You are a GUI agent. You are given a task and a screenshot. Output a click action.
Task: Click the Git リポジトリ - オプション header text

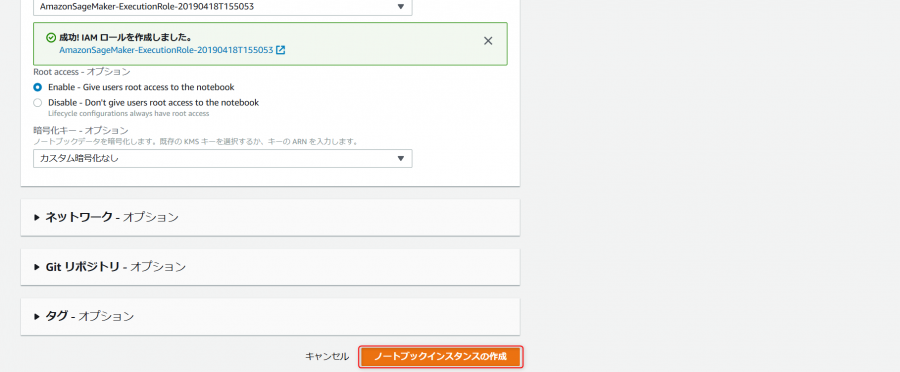click(116, 267)
